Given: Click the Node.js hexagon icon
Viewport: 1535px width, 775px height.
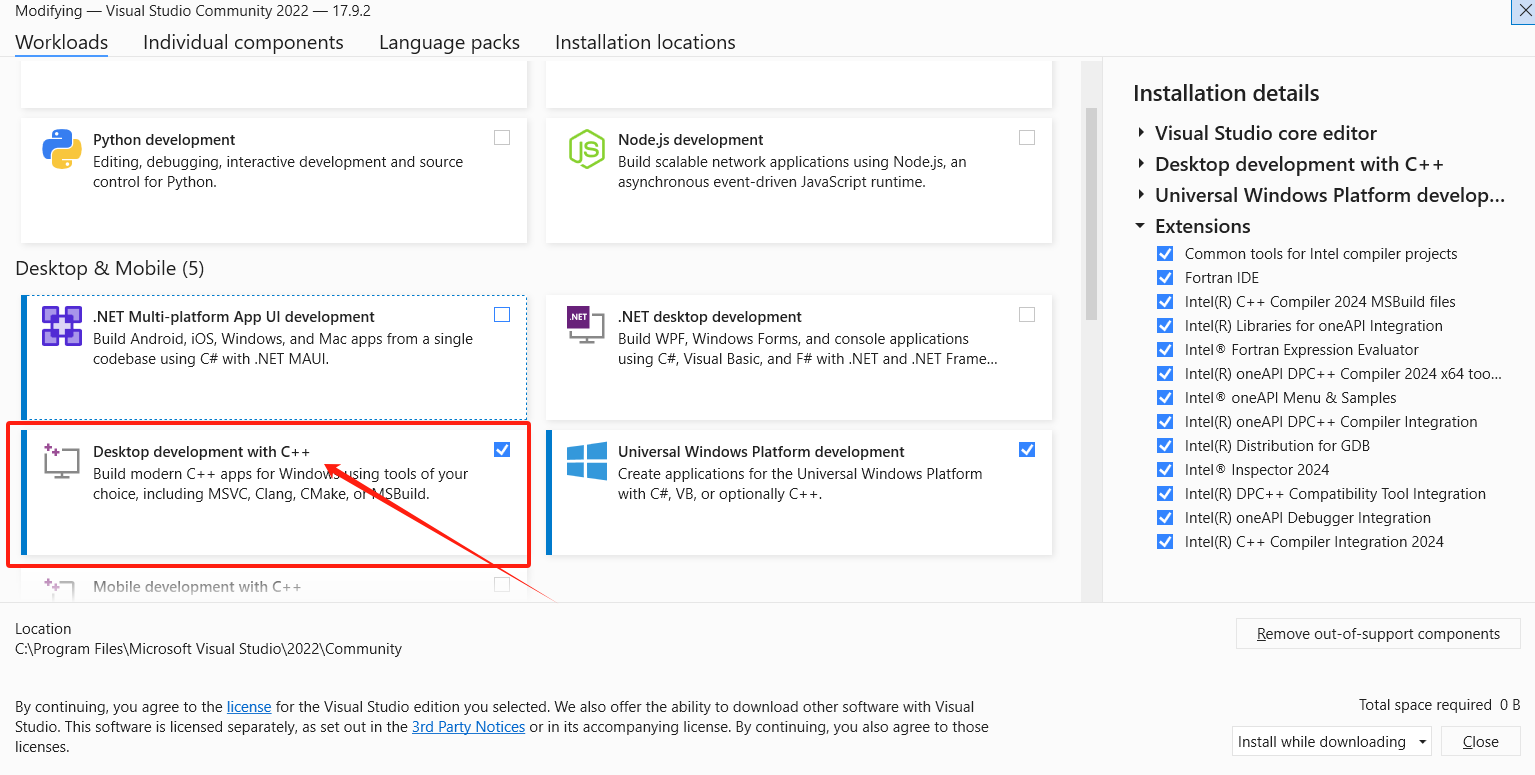Looking at the screenshot, I should point(587,150).
